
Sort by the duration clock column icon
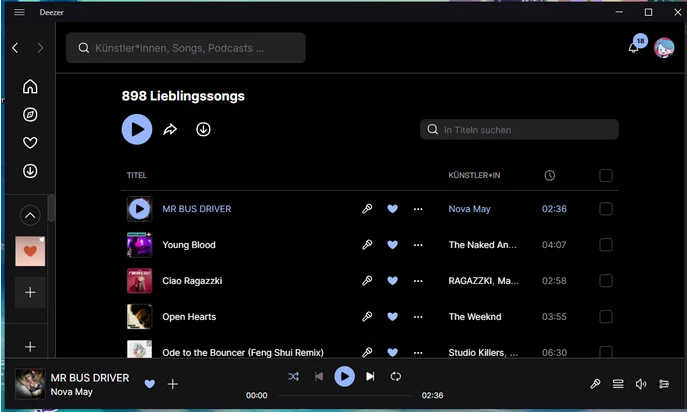549,175
